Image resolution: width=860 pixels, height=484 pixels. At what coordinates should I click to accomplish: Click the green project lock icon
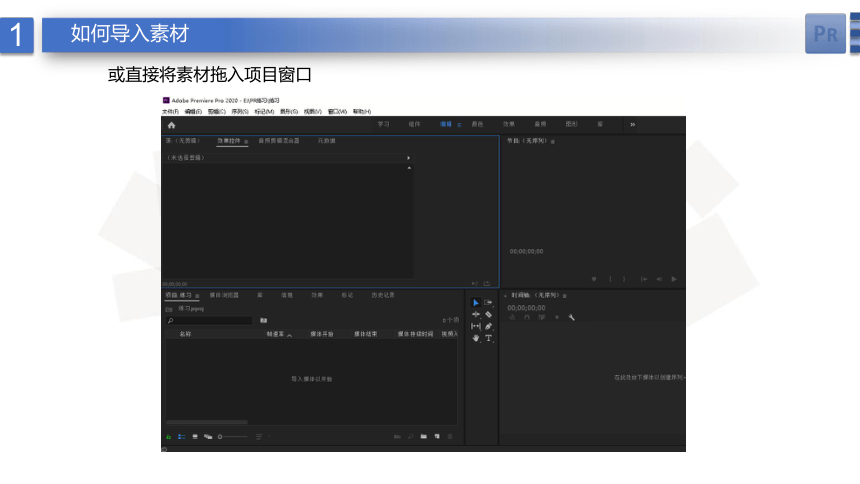click(x=168, y=437)
